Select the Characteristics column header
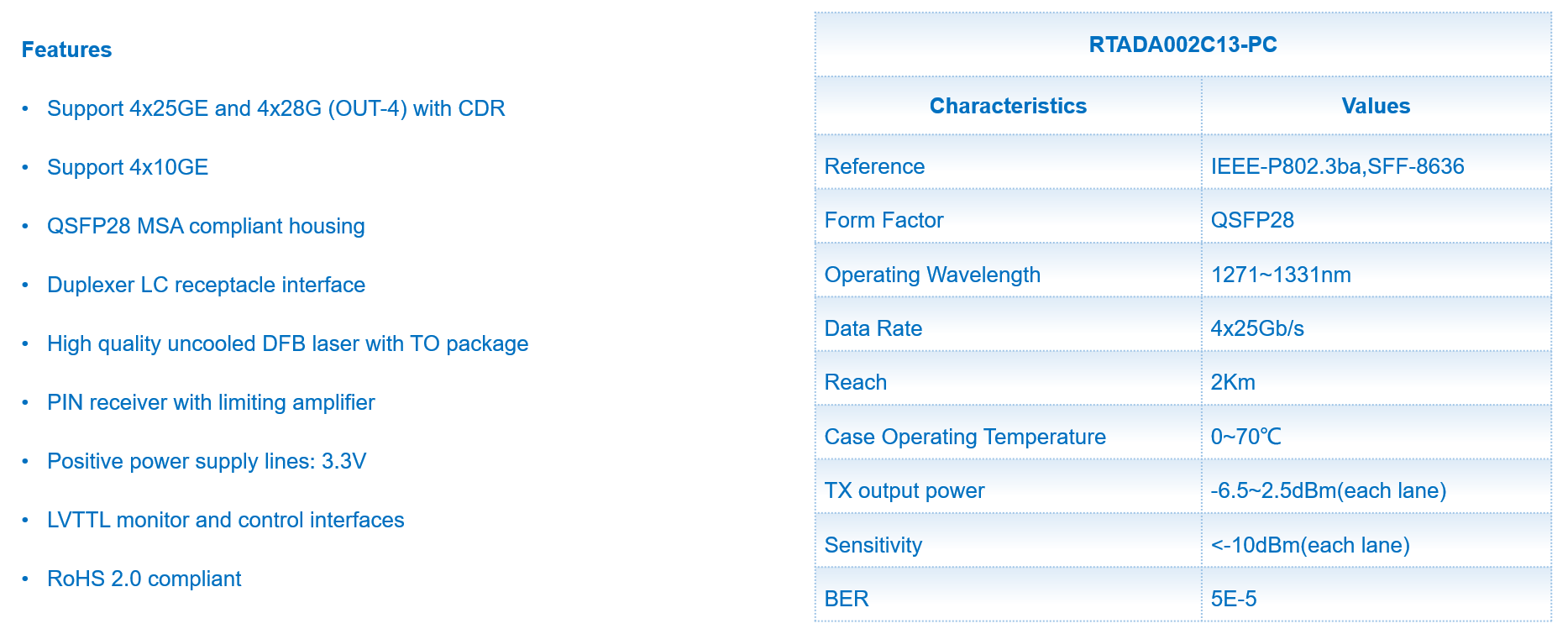1568x634 pixels. [1008, 106]
